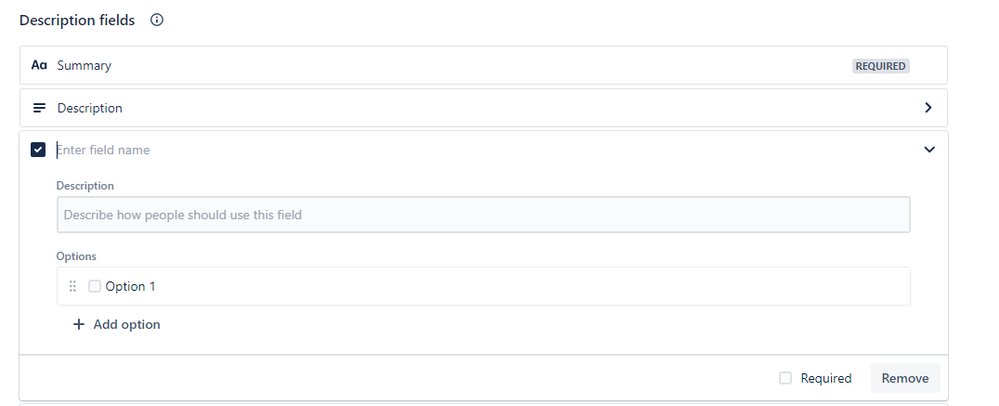Viewport: 999px width, 406px height.
Task: Click the paragraph lines icon beside Description
Action: 39,108
